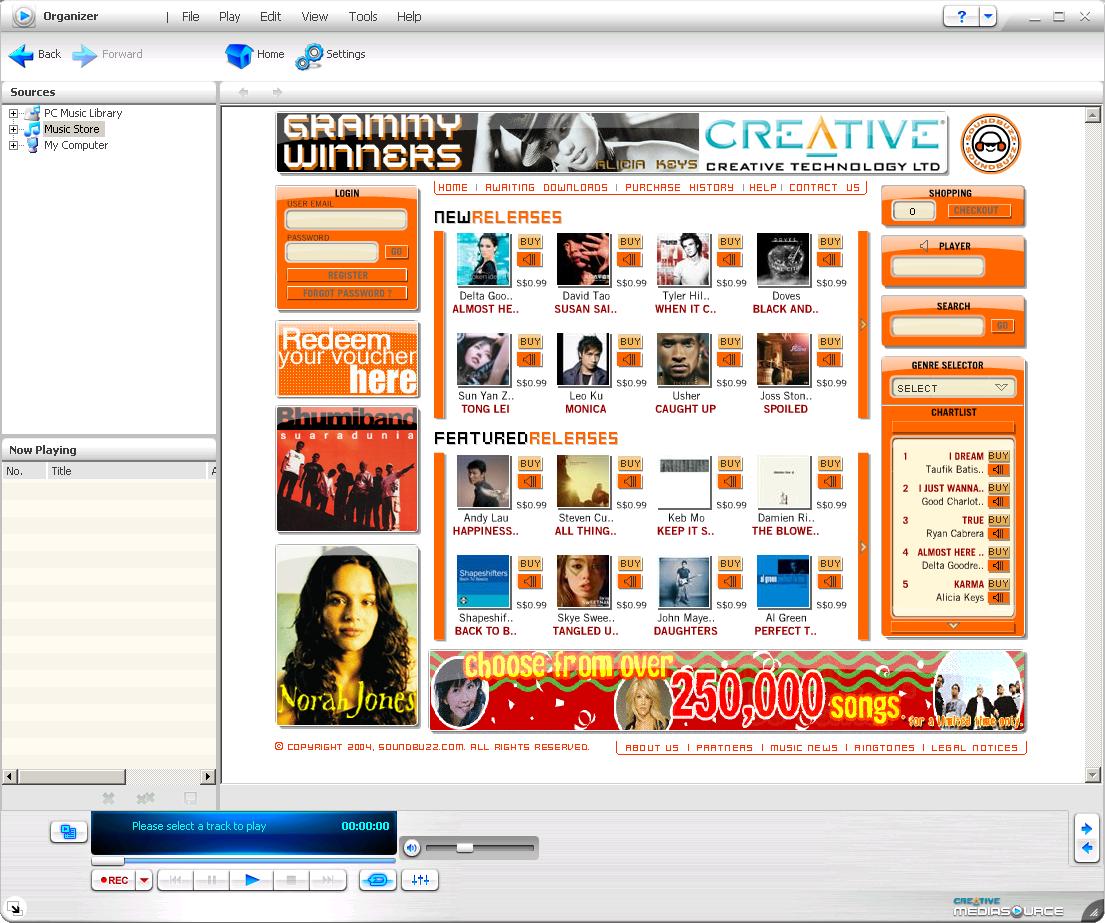Preview Ryan Cabrera's True in the chartlist
The height and width of the screenshot is (923, 1105).
click(998, 534)
